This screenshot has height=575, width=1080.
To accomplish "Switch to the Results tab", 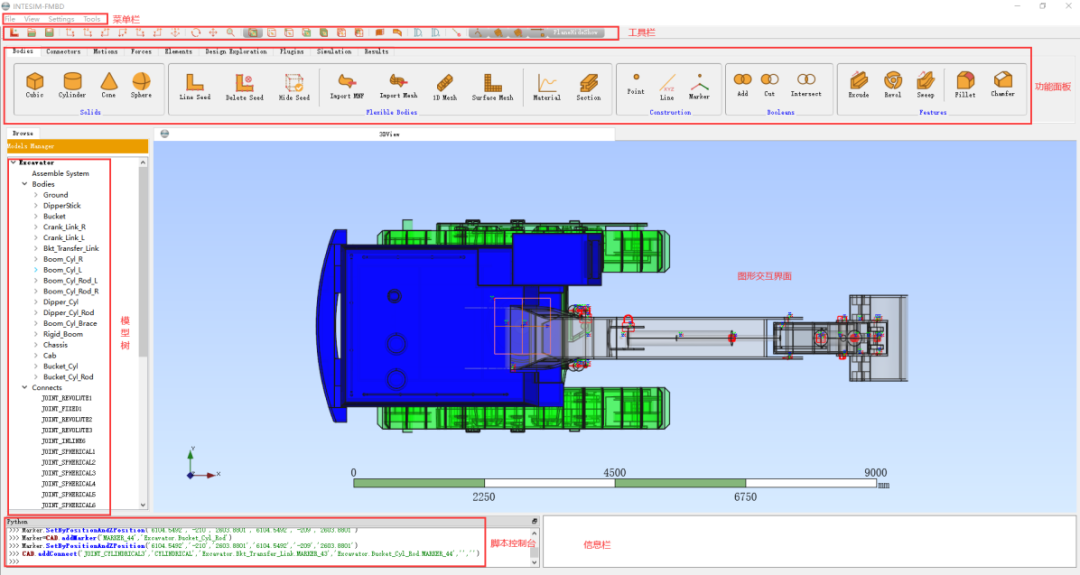I will click(x=376, y=52).
